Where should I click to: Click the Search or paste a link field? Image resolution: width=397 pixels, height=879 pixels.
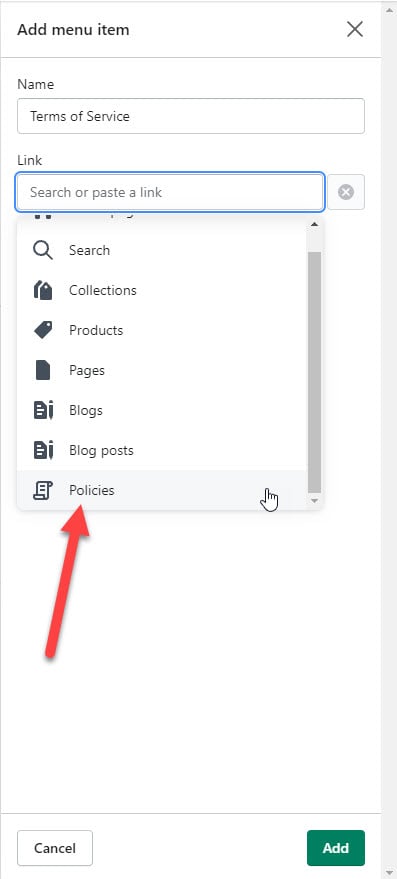pyautogui.click(x=170, y=192)
